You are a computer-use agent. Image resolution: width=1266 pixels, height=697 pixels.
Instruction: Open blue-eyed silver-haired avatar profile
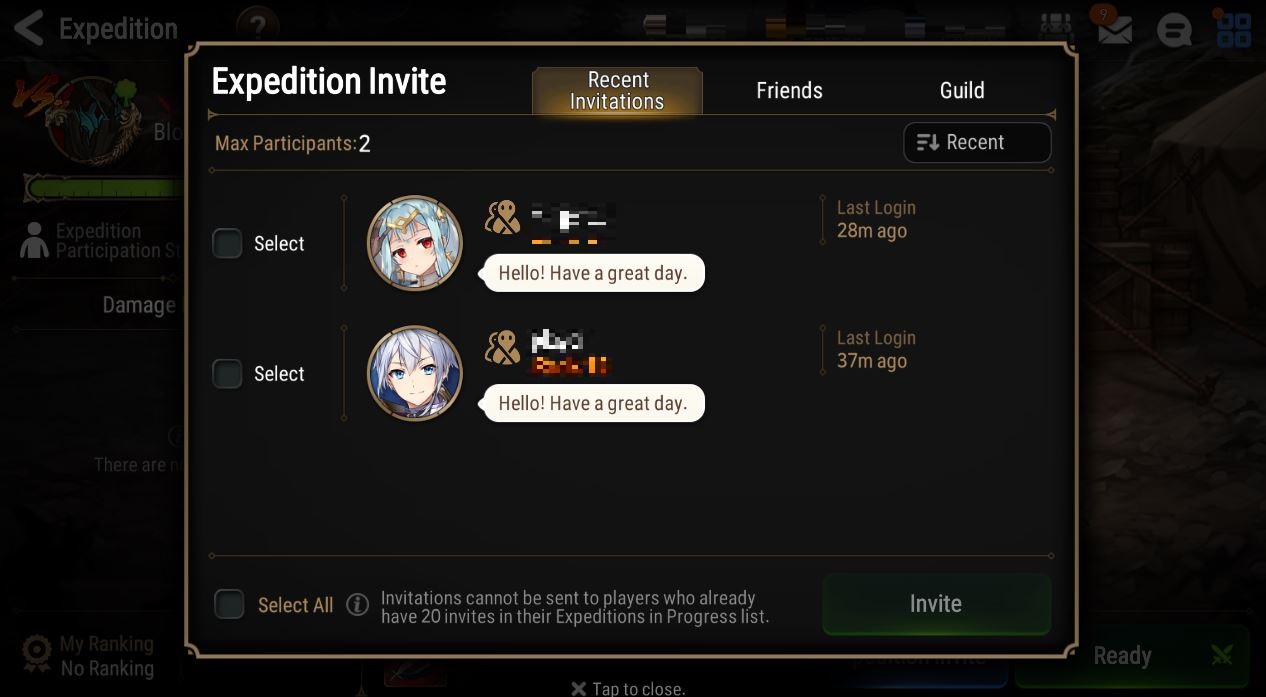(x=415, y=373)
